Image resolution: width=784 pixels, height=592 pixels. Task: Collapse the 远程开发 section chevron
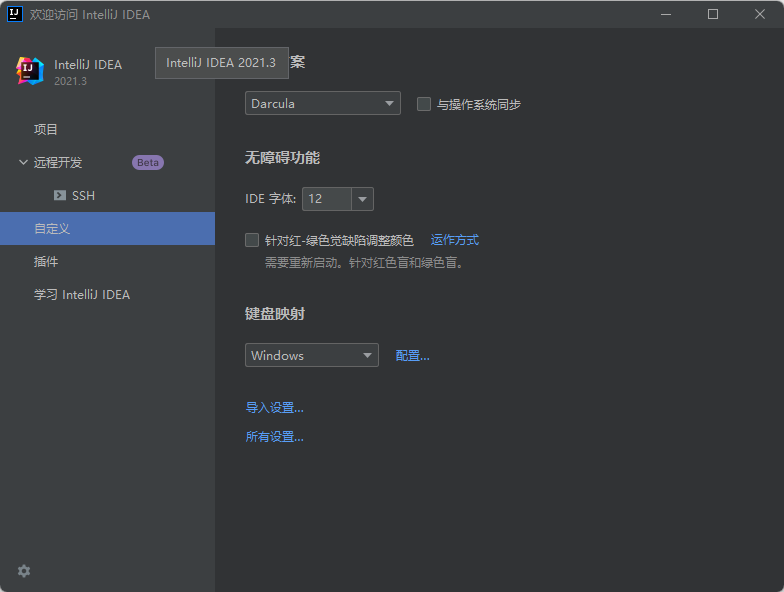[x=23, y=162]
